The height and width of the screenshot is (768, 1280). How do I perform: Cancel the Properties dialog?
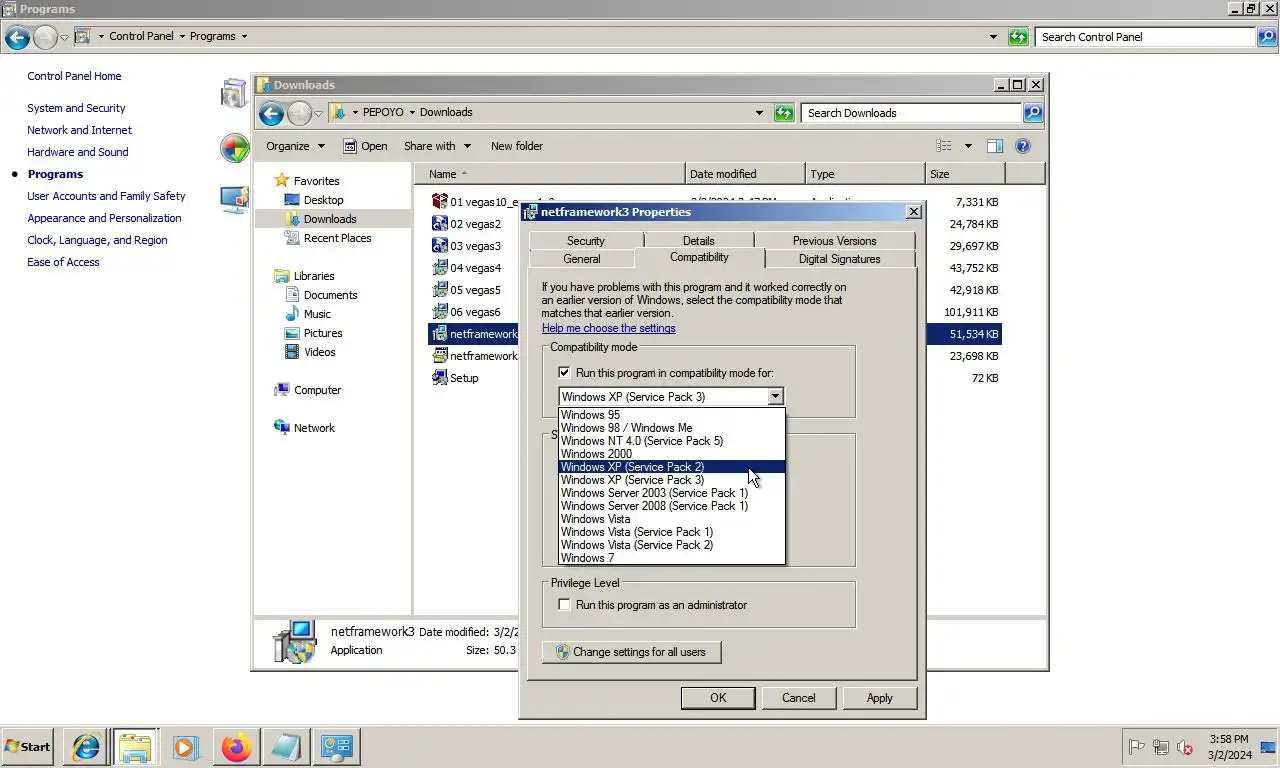[x=799, y=698]
